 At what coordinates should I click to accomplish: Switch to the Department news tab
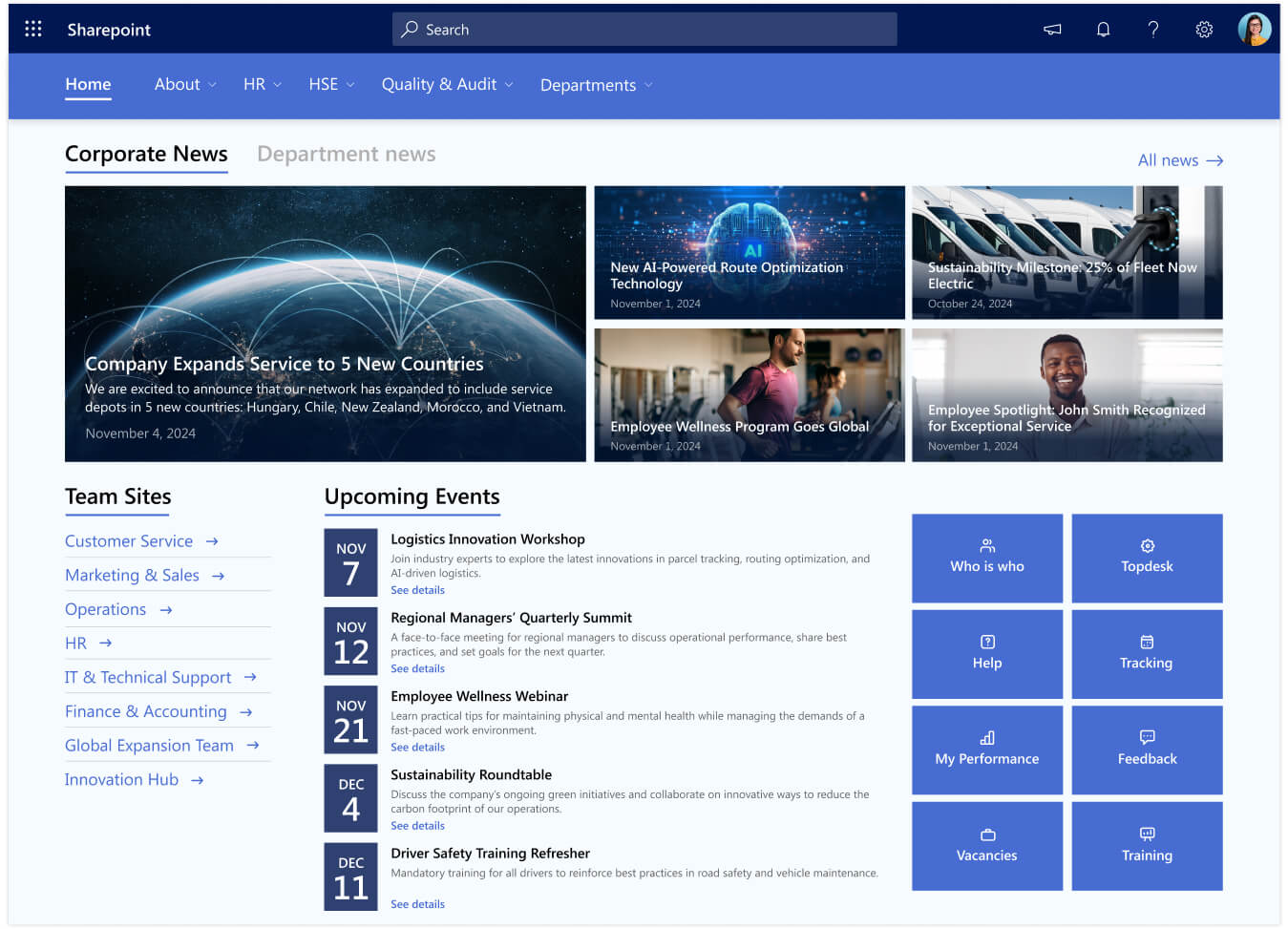(x=346, y=154)
